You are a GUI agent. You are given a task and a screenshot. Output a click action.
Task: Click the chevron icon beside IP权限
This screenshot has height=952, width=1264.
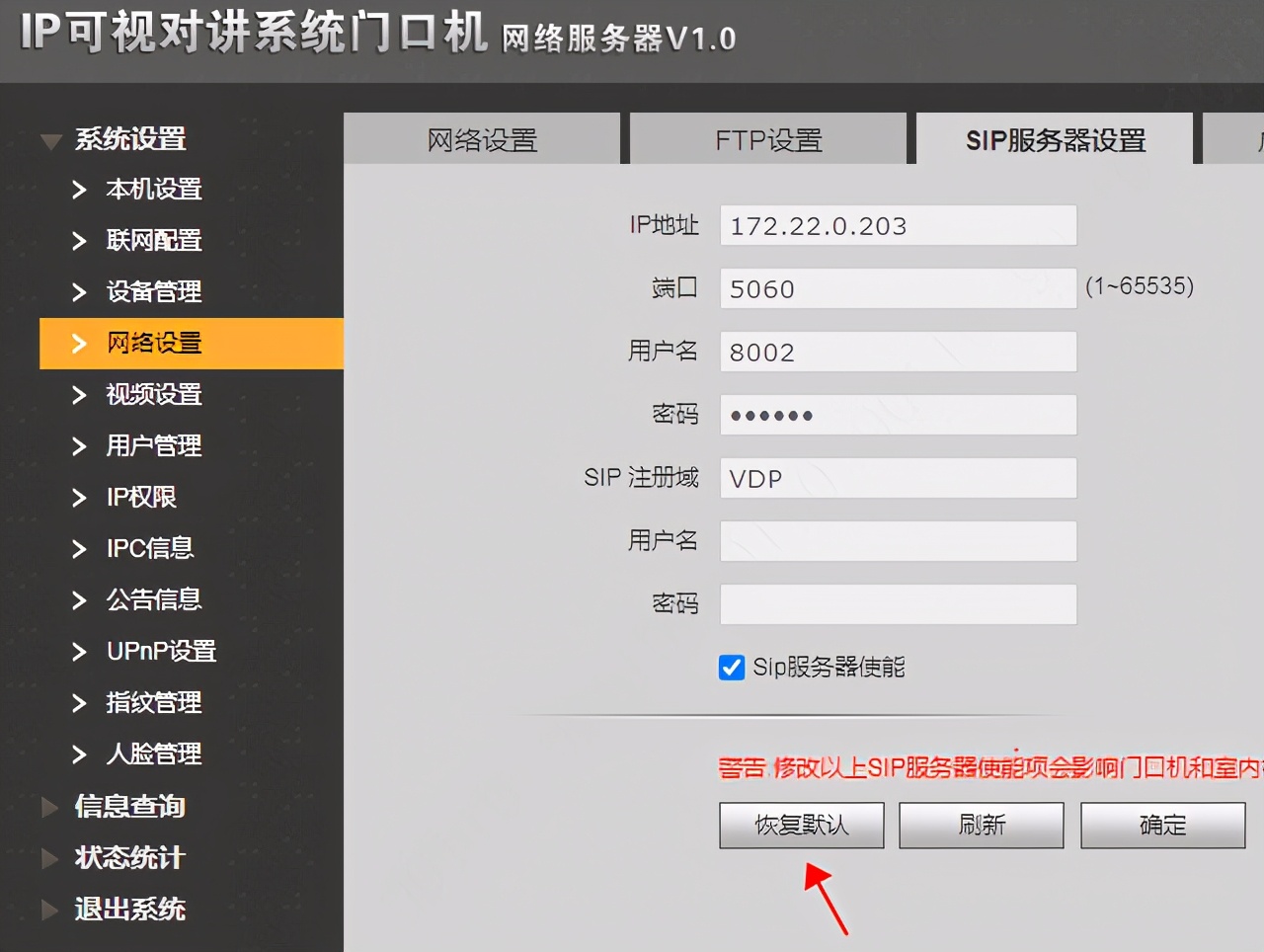tap(79, 498)
